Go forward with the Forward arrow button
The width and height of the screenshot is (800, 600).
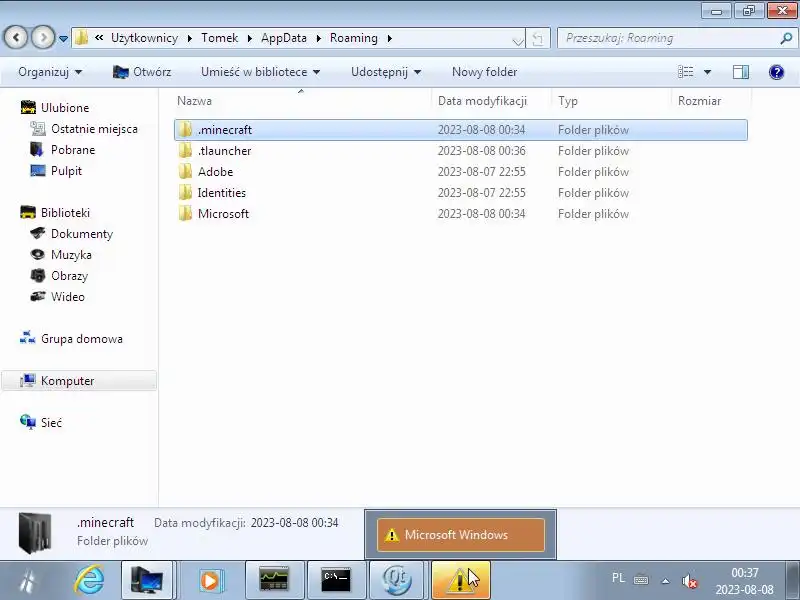point(43,37)
